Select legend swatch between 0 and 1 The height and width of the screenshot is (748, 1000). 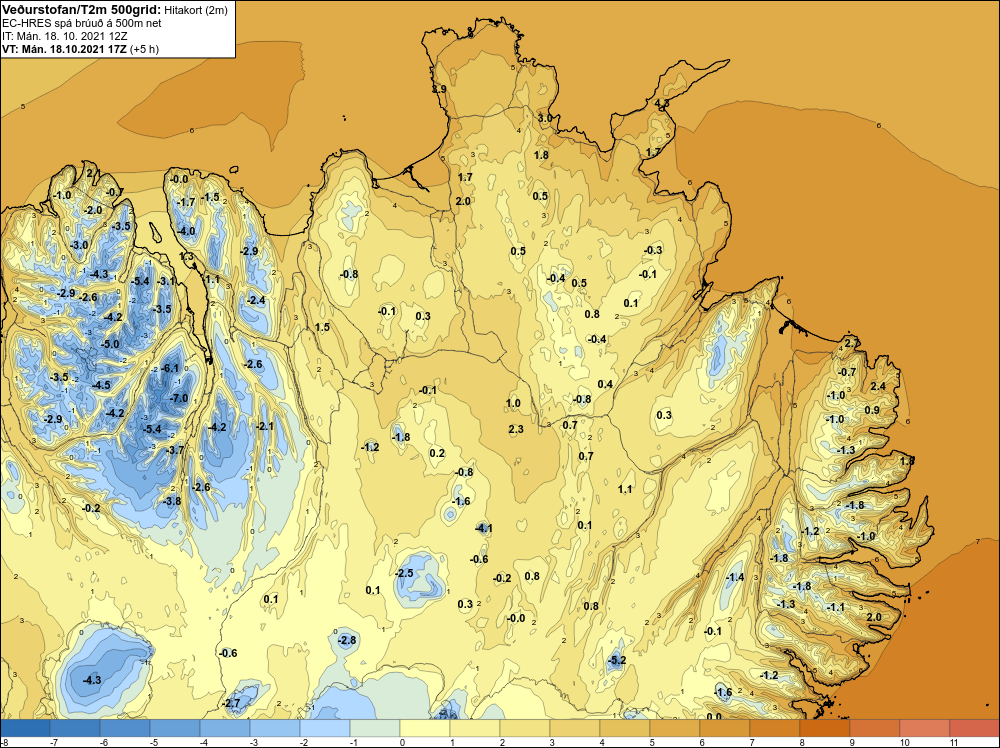(x=425, y=728)
